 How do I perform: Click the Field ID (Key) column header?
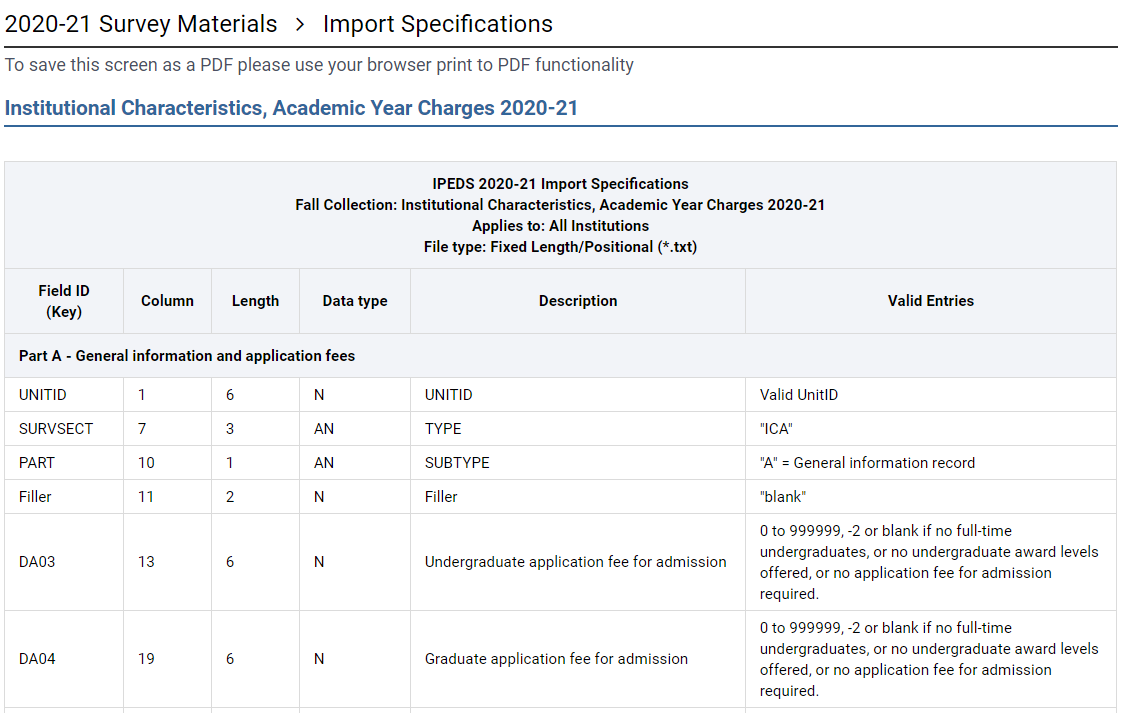click(x=64, y=301)
